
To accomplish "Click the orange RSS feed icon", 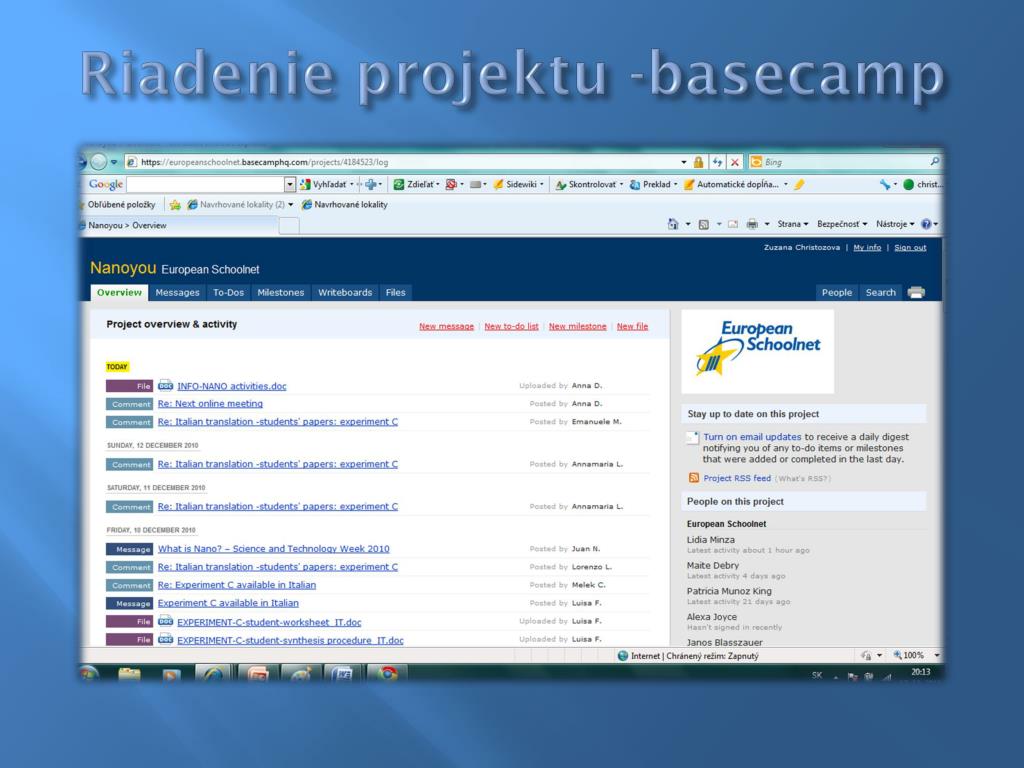I will (694, 478).
